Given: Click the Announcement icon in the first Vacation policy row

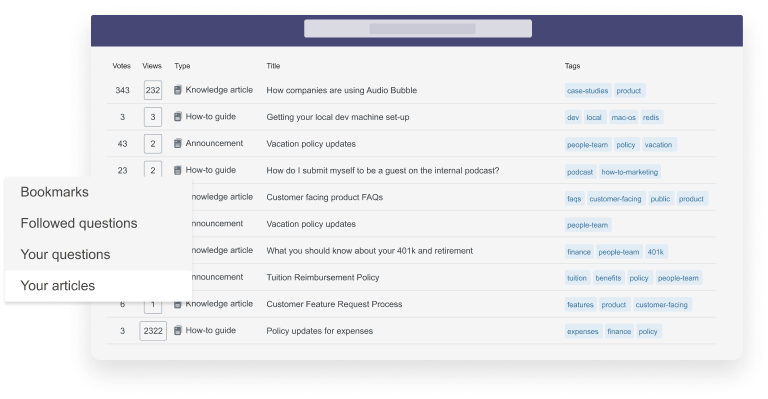Looking at the screenshot, I should (178, 143).
